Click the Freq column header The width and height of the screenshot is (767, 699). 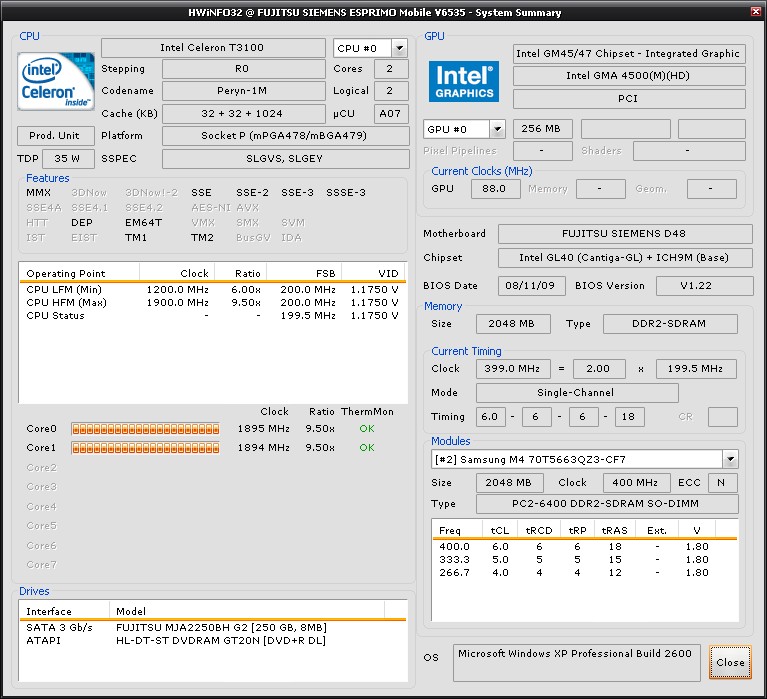[457, 530]
